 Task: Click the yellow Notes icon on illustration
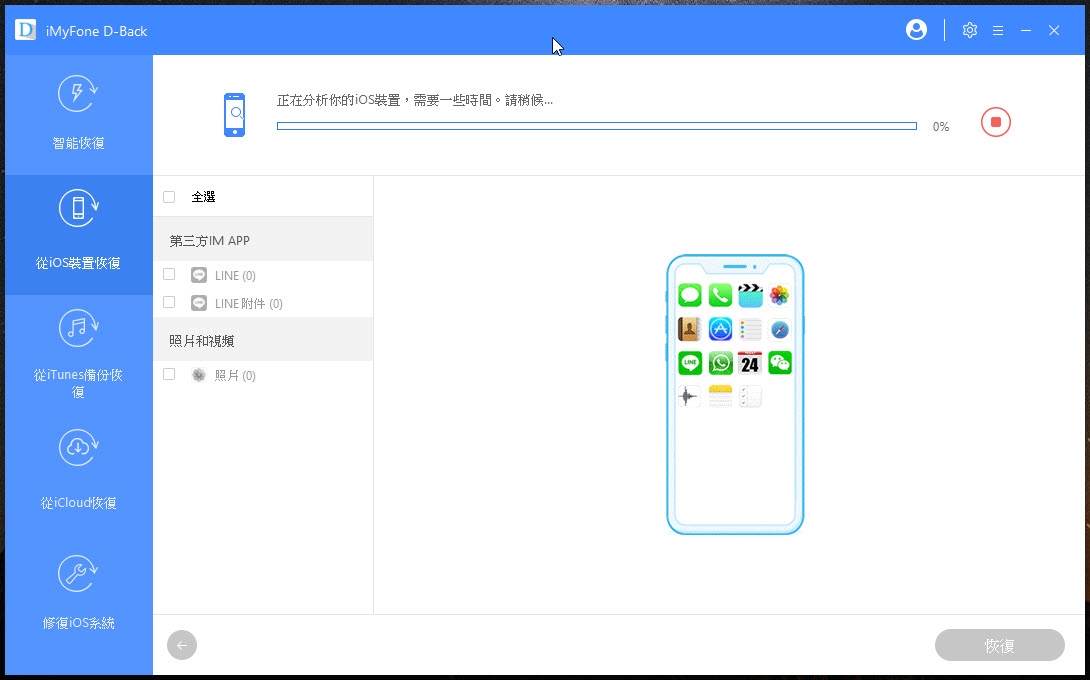[x=720, y=396]
